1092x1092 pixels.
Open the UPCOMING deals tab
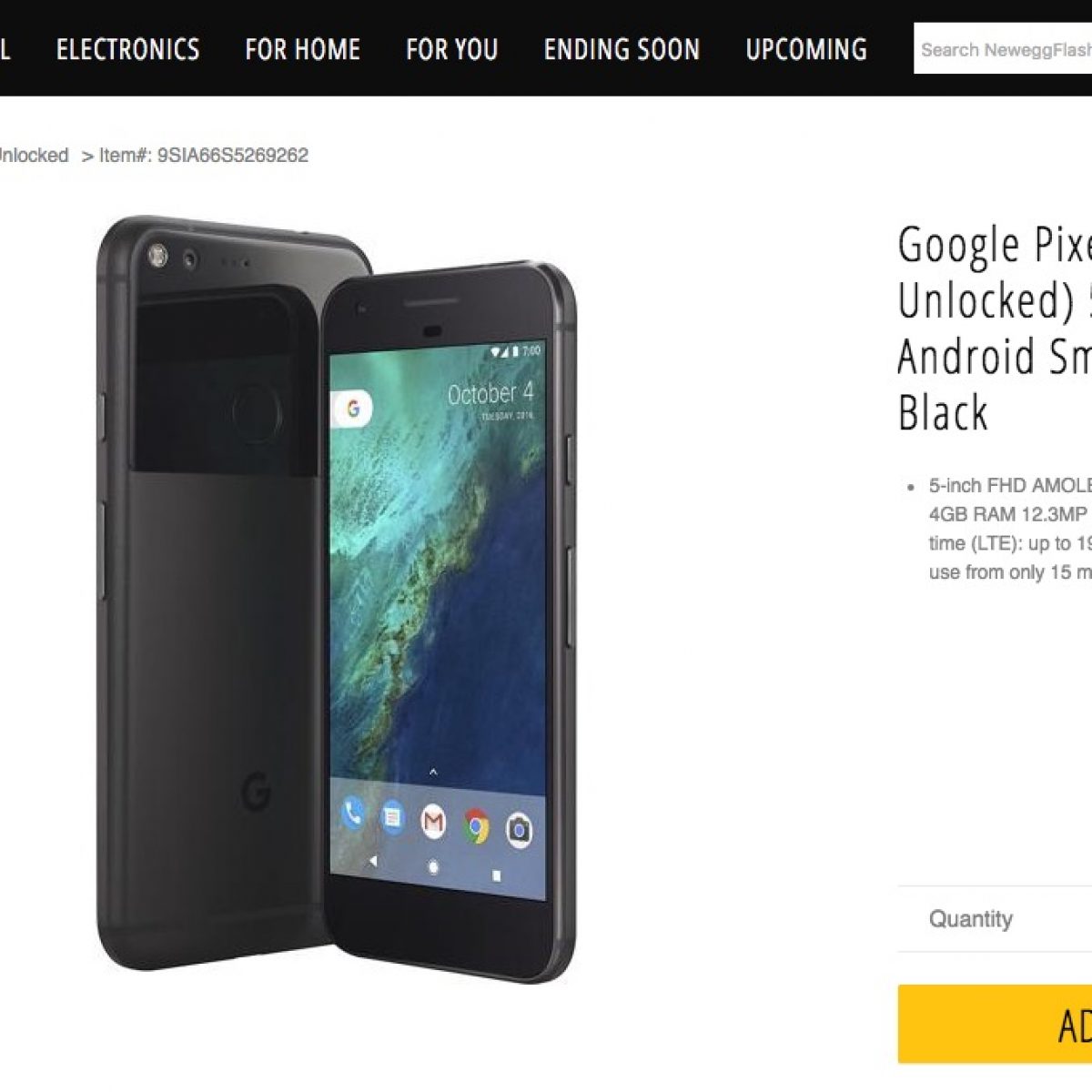[806, 49]
